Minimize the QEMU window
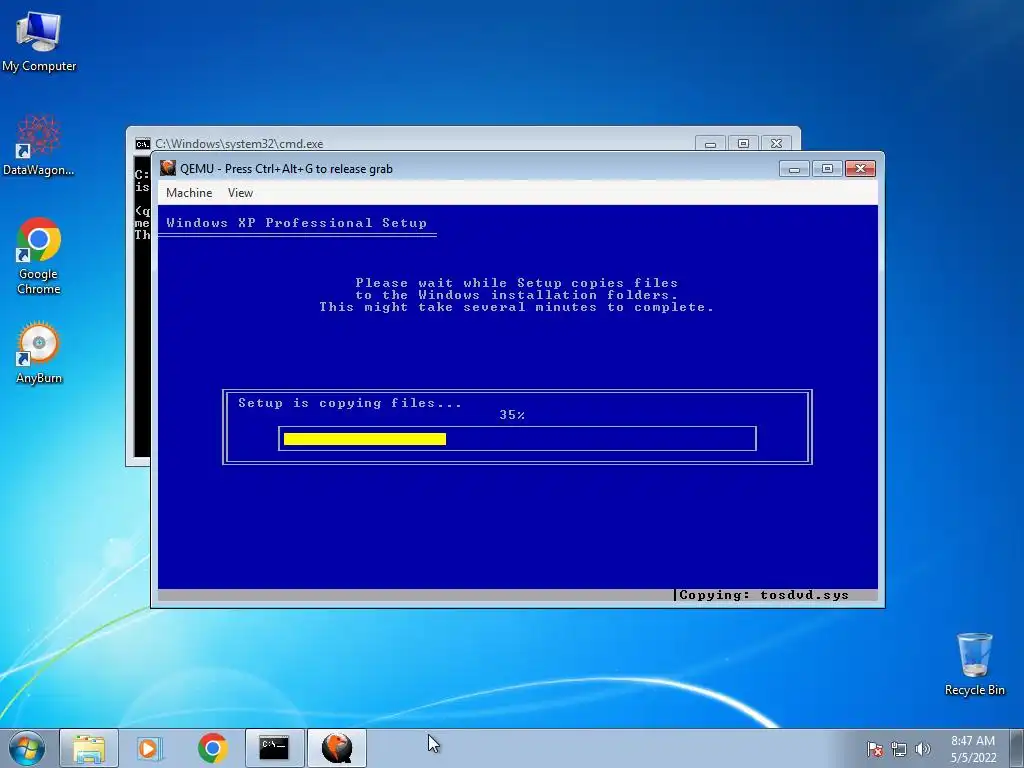Image resolution: width=1024 pixels, height=768 pixels. click(794, 169)
